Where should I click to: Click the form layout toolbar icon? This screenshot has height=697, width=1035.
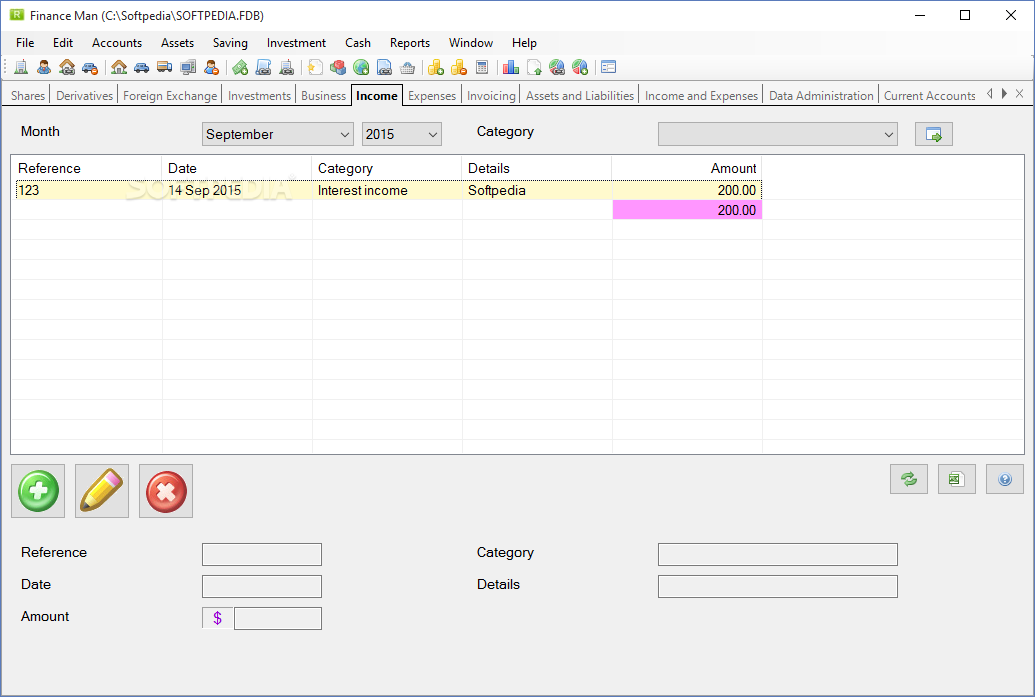click(x=609, y=67)
